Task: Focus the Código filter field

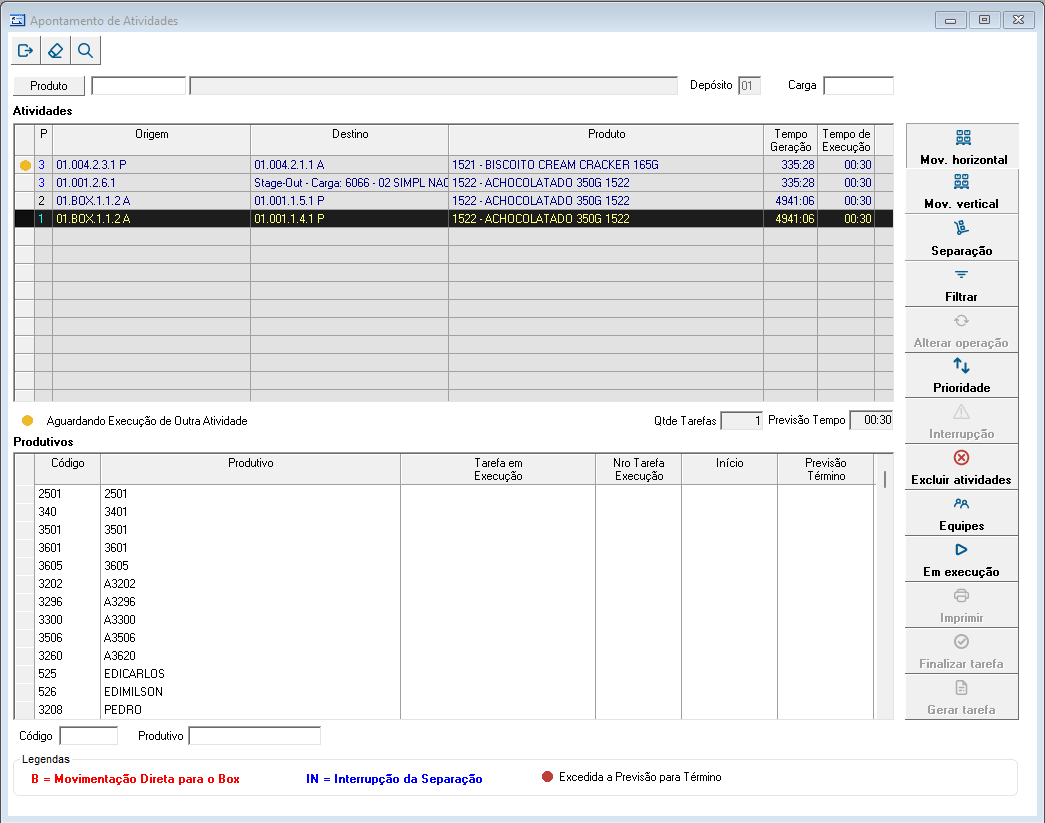Action: tap(89, 736)
